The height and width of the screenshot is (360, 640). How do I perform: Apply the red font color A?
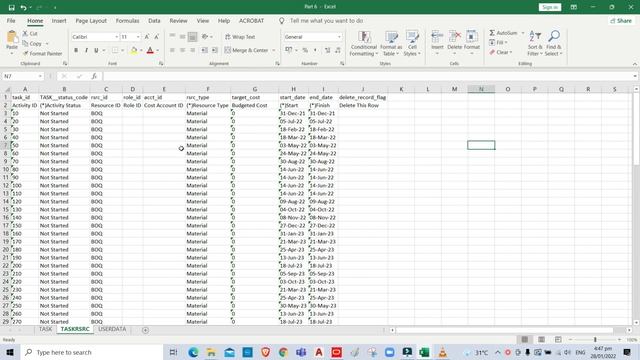(150, 50)
